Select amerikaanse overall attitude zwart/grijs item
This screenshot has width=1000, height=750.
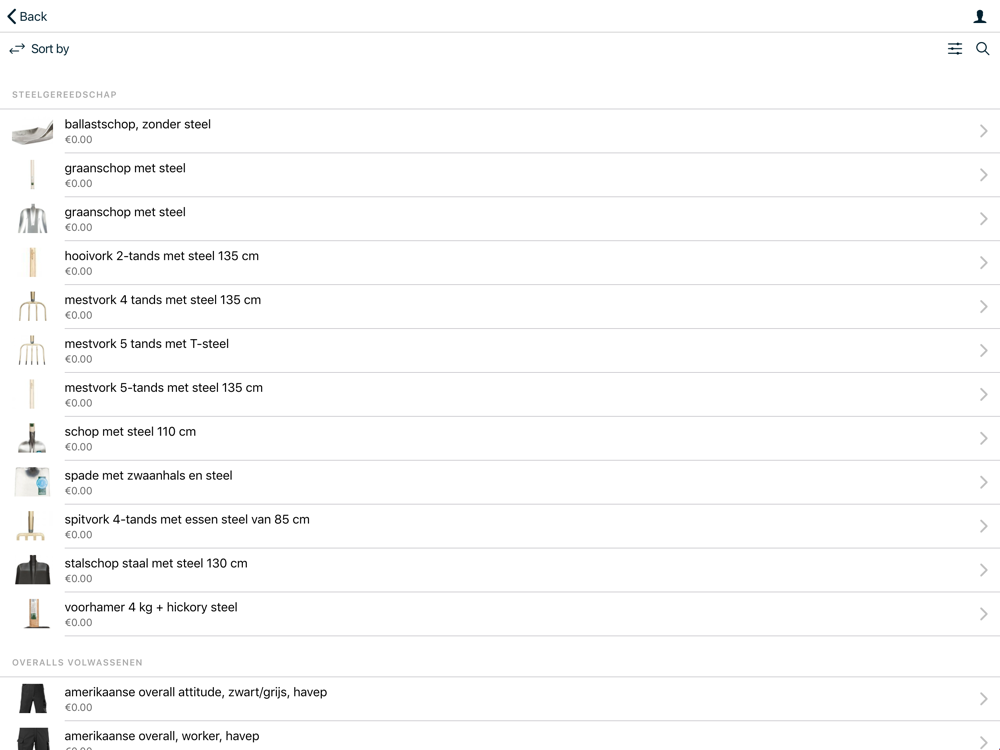click(500, 699)
